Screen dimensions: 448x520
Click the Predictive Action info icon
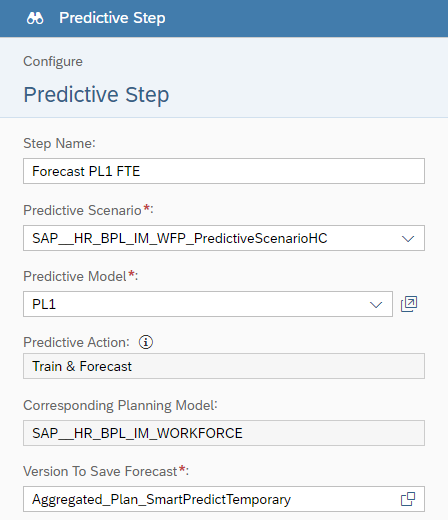[146, 342]
